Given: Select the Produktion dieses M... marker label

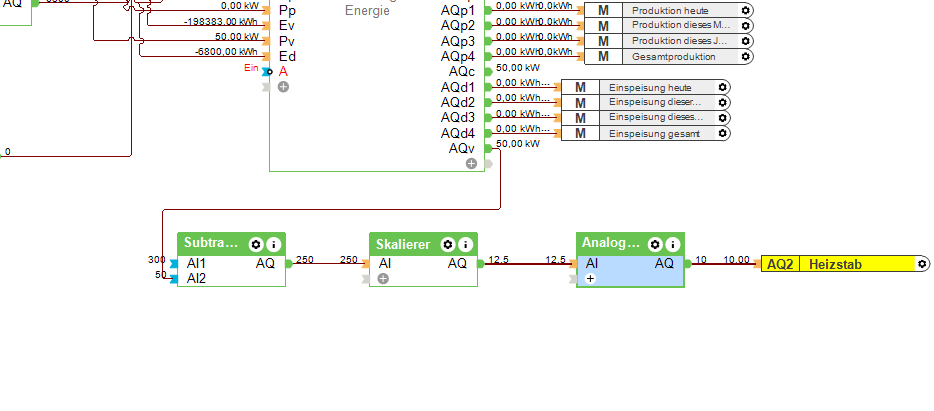Looking at the screenshot, I should [681, 26].
